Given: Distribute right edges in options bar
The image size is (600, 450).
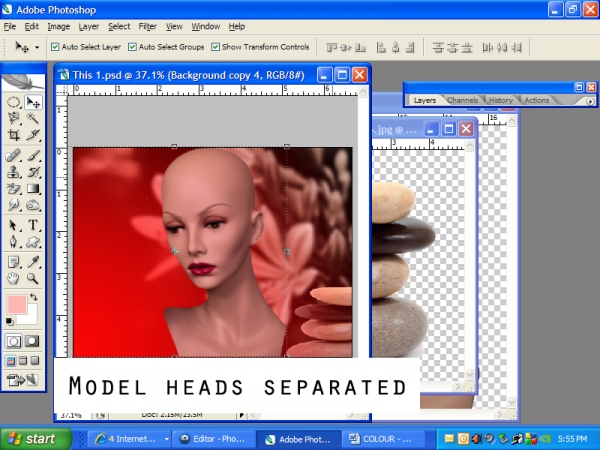Looking at the screenshot, I should pos(517,47).
